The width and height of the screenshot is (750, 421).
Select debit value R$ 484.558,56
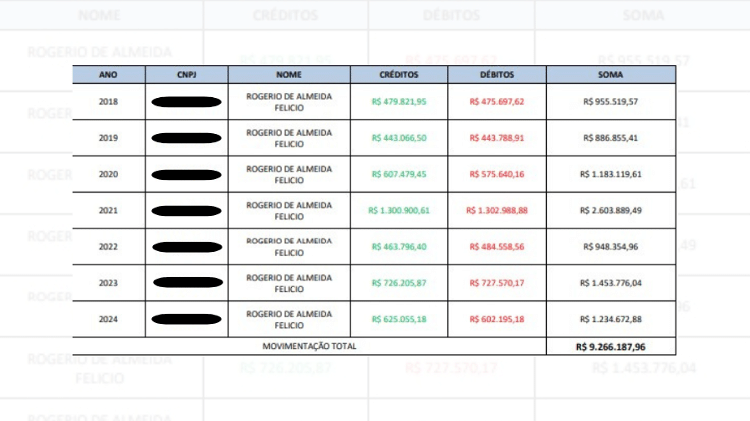point(497,247)
